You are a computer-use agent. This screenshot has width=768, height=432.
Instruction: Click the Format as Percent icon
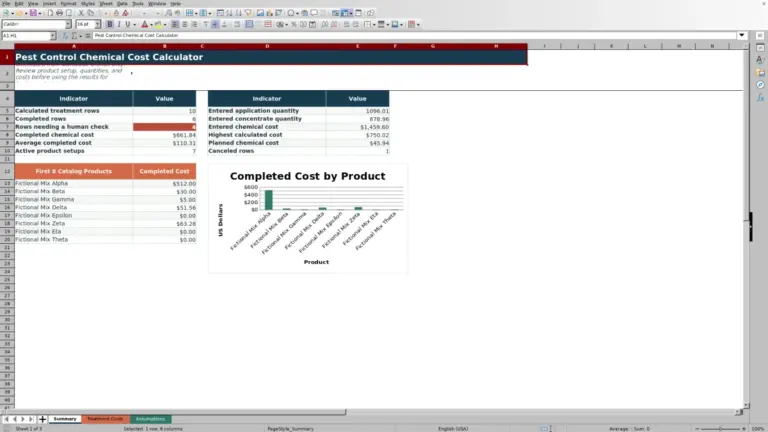pyautogui.click(x=293, y=24)
